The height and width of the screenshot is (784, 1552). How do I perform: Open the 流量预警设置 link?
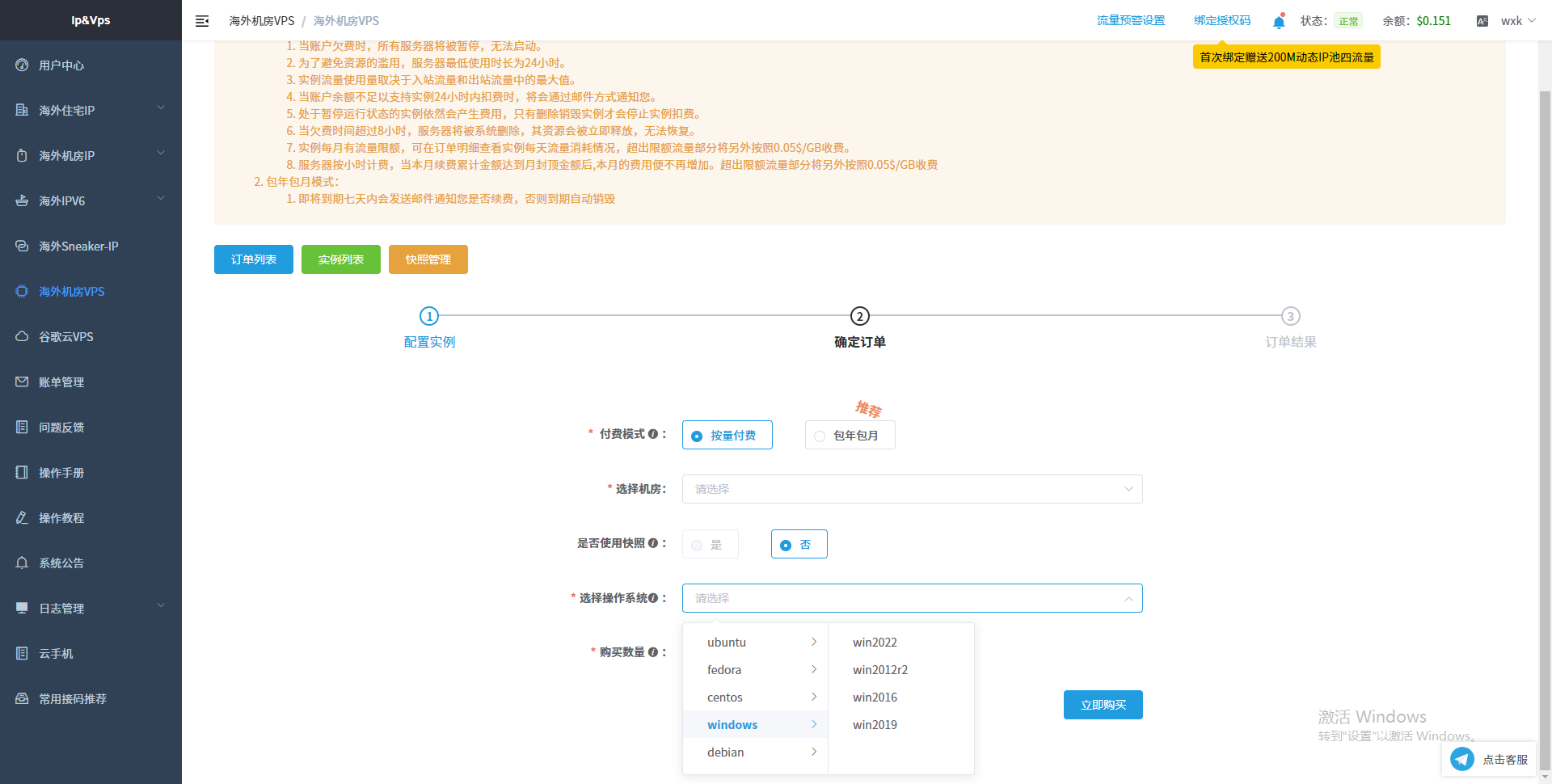tap(1131, 20)
